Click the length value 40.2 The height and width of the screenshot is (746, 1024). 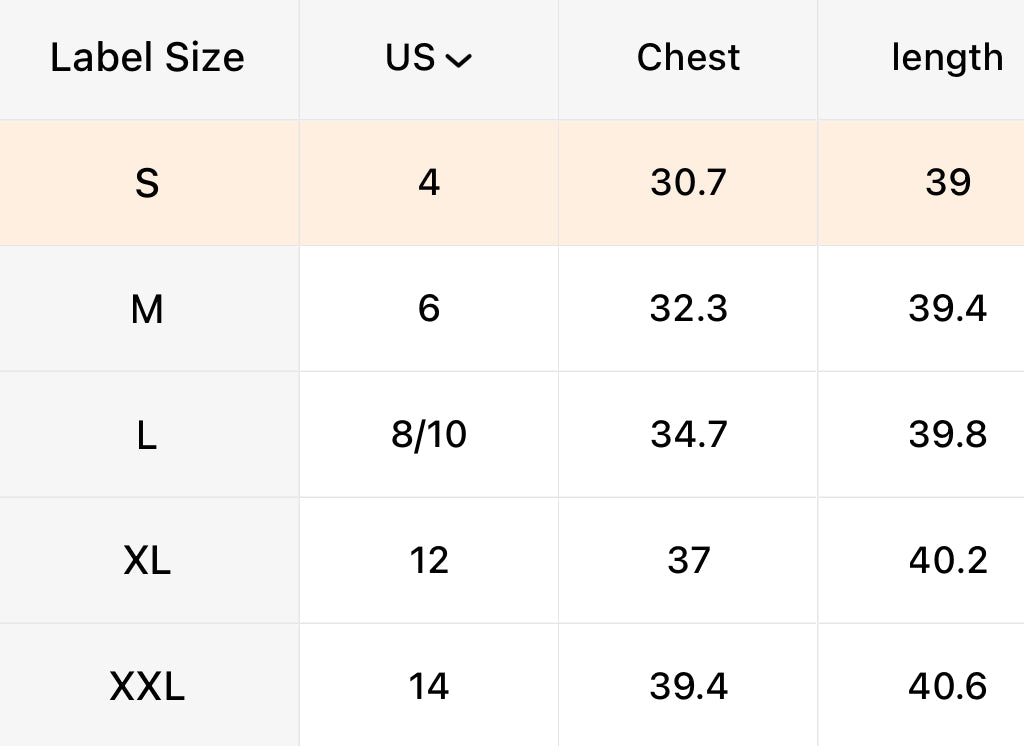pyautogui.click(x=948, y=560)
